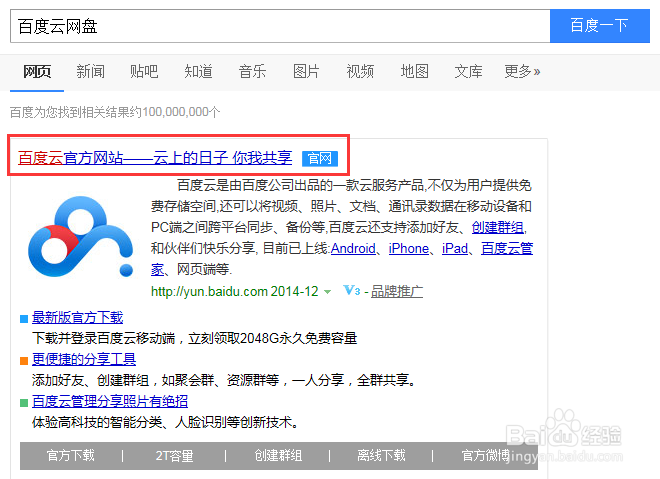Viewport: 660px width, 479px height.
Task: Open the 百度云官方网站 result title link
Action: (155, 158)
